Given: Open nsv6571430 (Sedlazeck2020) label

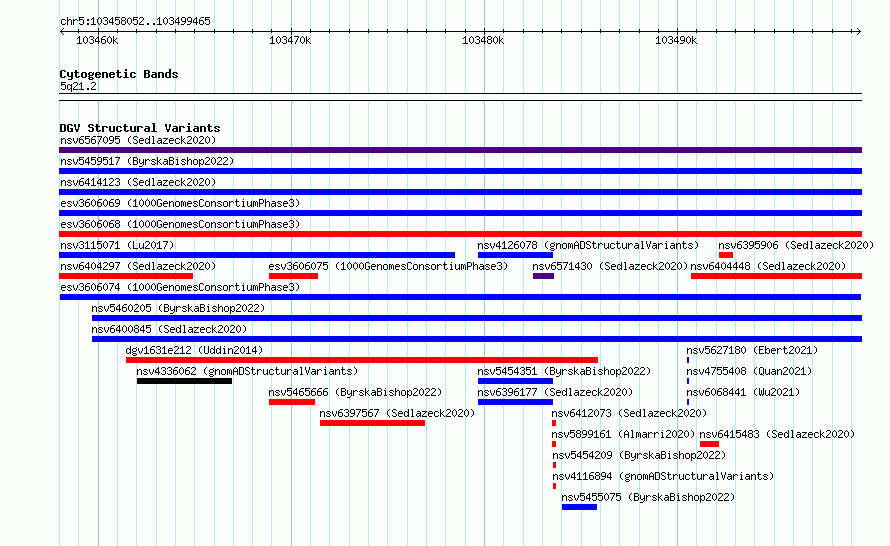Looking at the screenshot, I should [x=610, y=266].
